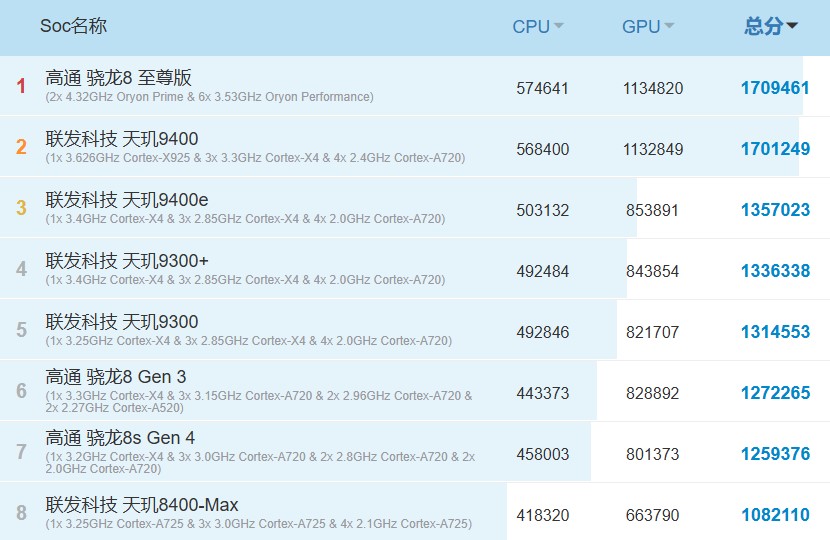Sort table by CPU score

pyautogui.click(x=537, y=26)
